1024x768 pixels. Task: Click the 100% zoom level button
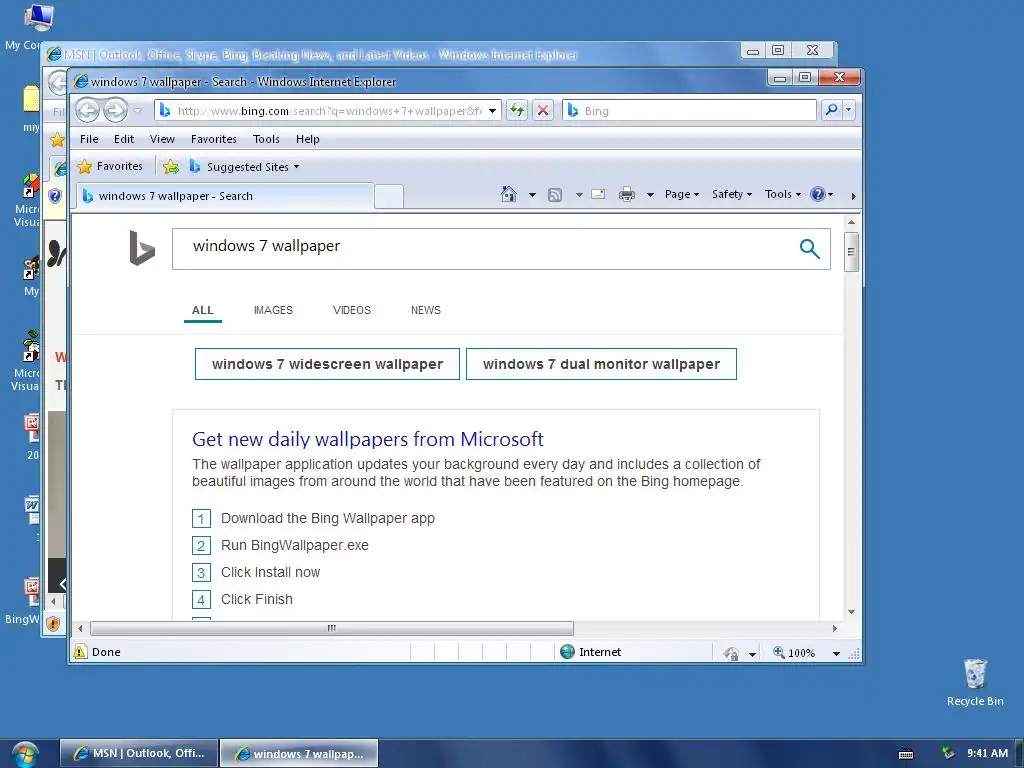(794, 652)
